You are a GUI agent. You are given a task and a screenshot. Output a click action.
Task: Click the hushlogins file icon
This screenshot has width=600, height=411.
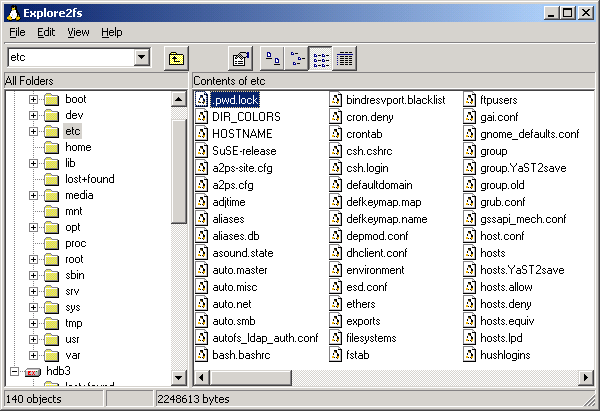(470, 355)
